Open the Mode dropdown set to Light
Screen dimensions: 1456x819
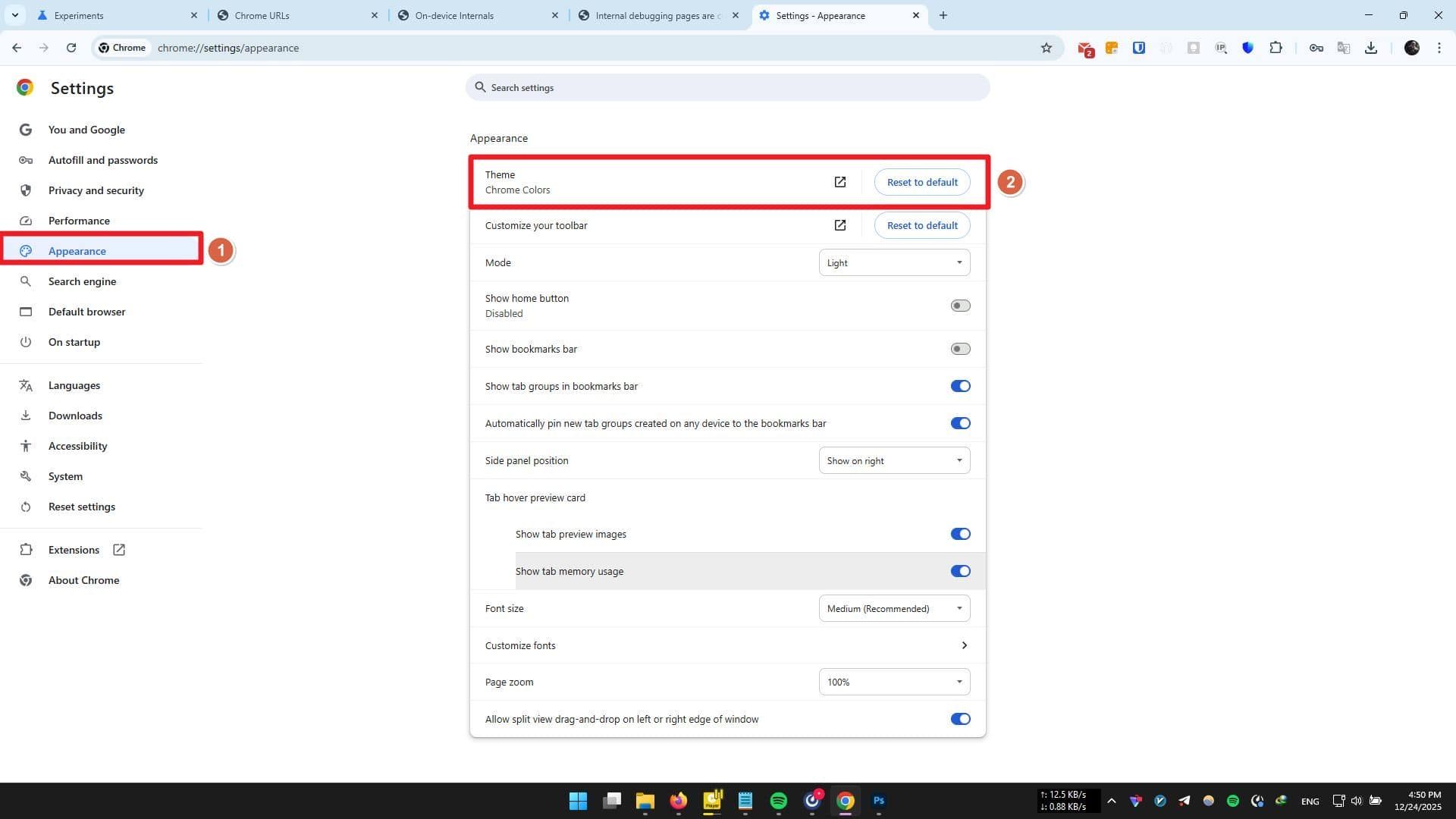click(894, 262)
